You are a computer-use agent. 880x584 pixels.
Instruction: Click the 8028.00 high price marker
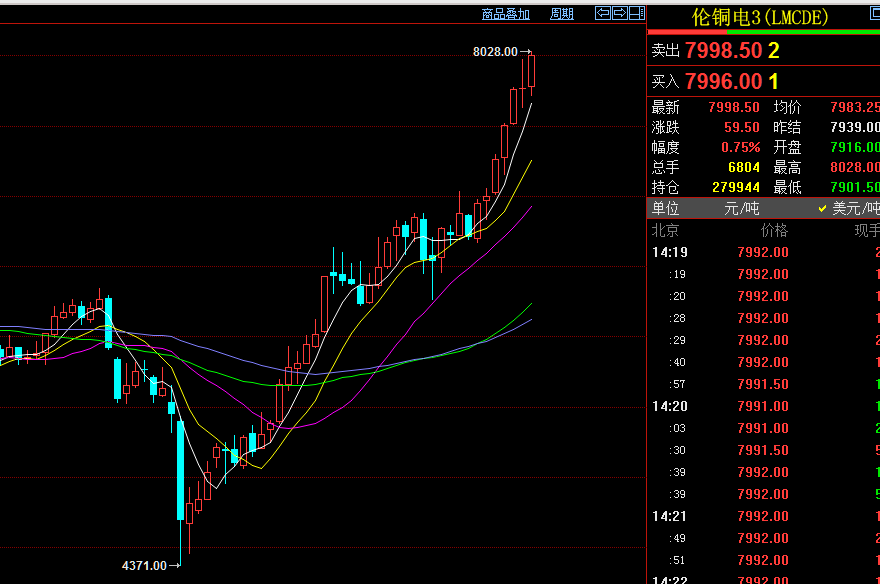pyautogui.click(x=495, y=51)
